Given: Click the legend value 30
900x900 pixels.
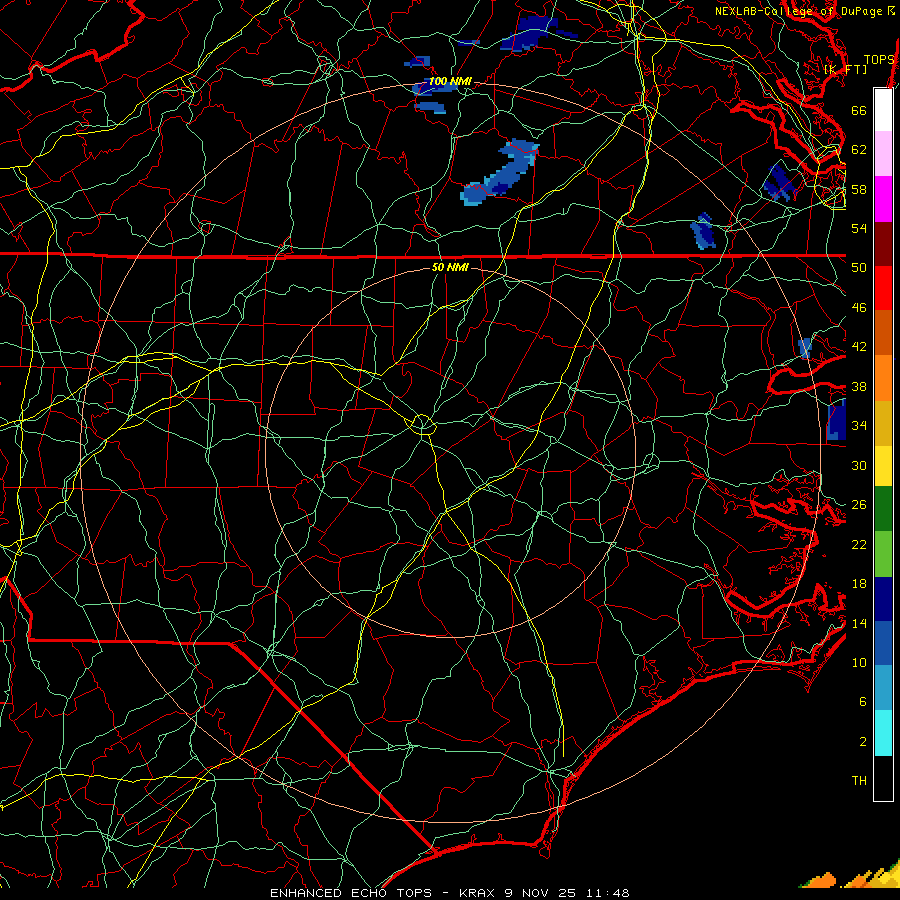Looking at the screenshot, I should pyautogui.click(x=859, y=465).
